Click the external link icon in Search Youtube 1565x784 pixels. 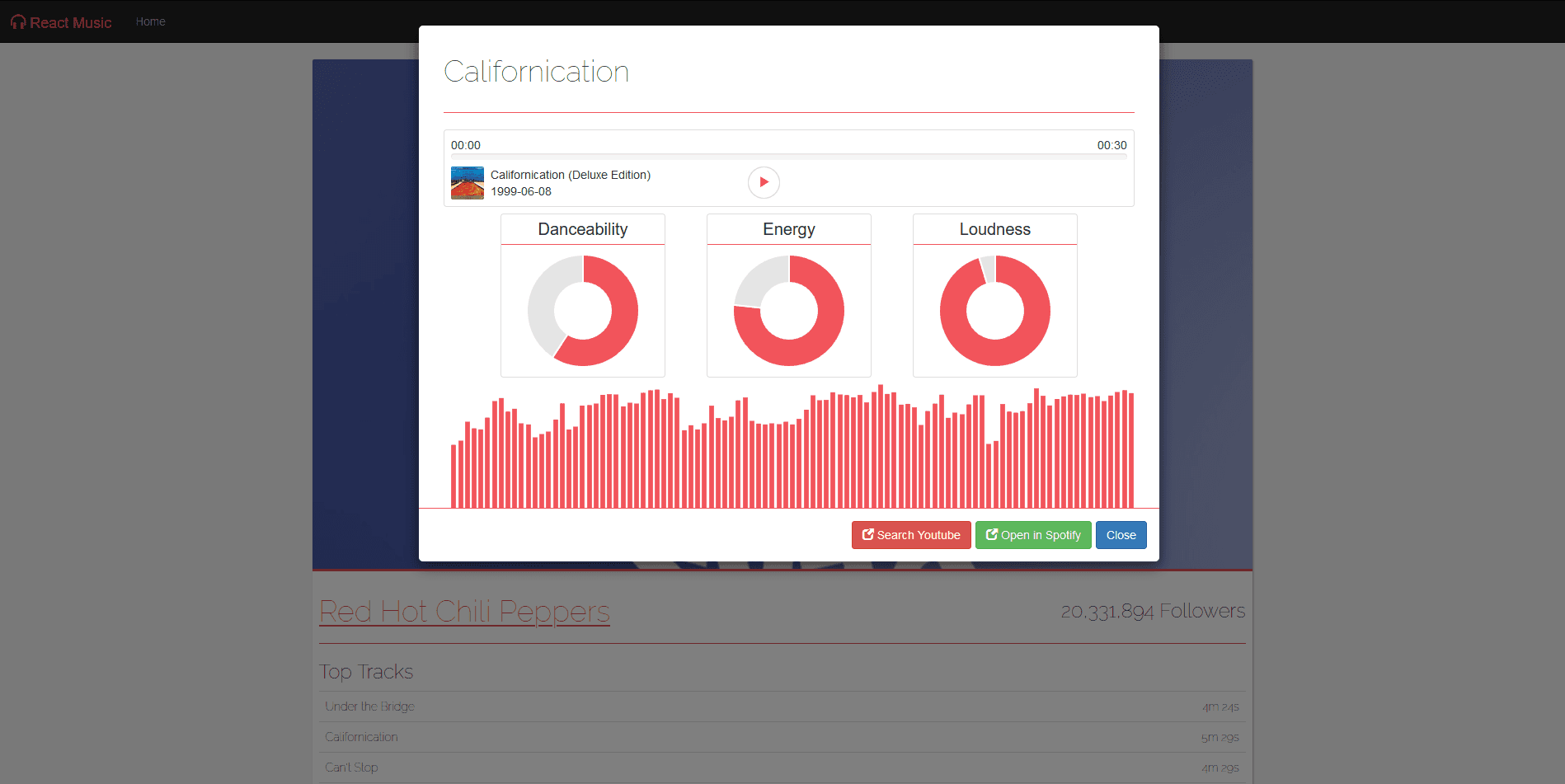(867, 535)
